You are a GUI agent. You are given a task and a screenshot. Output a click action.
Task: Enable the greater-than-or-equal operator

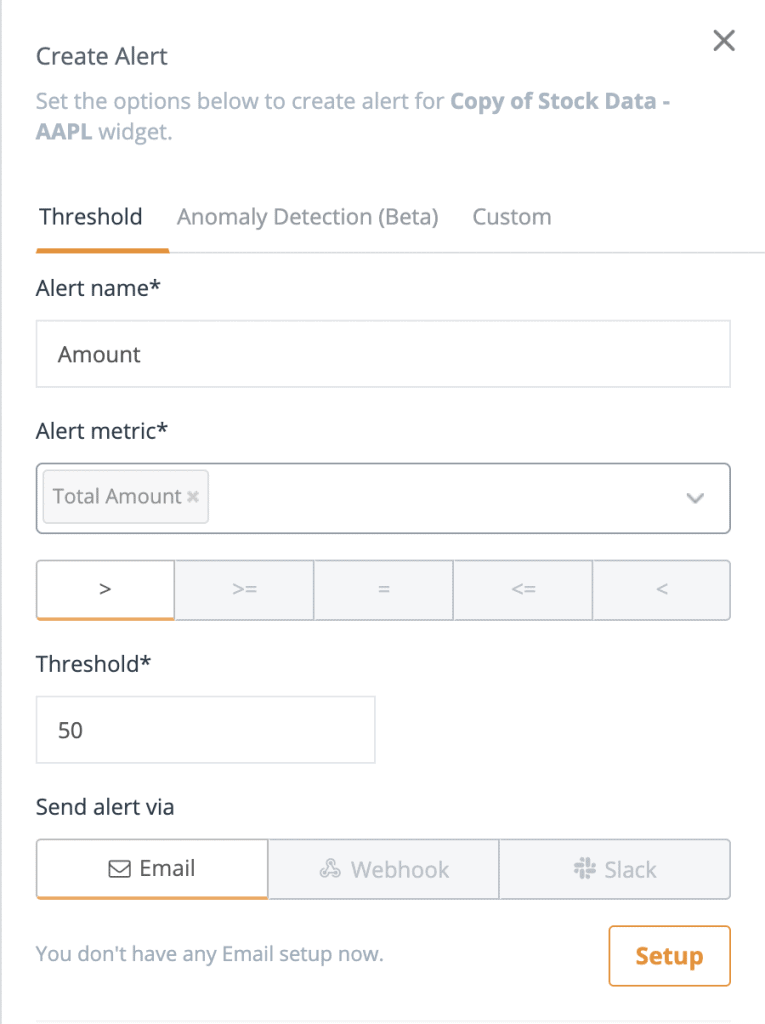(244, 590)
